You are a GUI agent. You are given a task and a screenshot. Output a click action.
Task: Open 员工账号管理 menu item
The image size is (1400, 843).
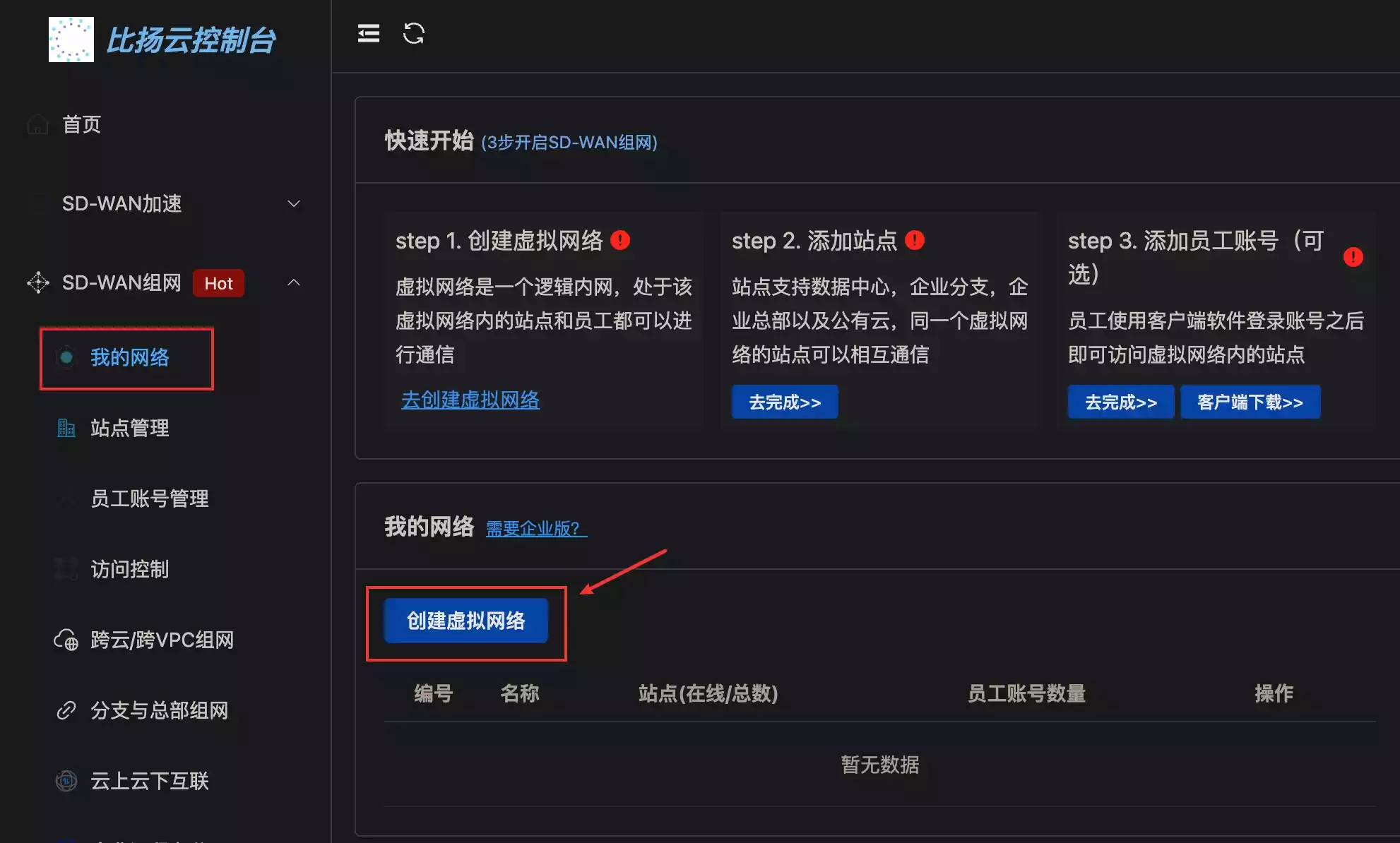pos(149,498)
